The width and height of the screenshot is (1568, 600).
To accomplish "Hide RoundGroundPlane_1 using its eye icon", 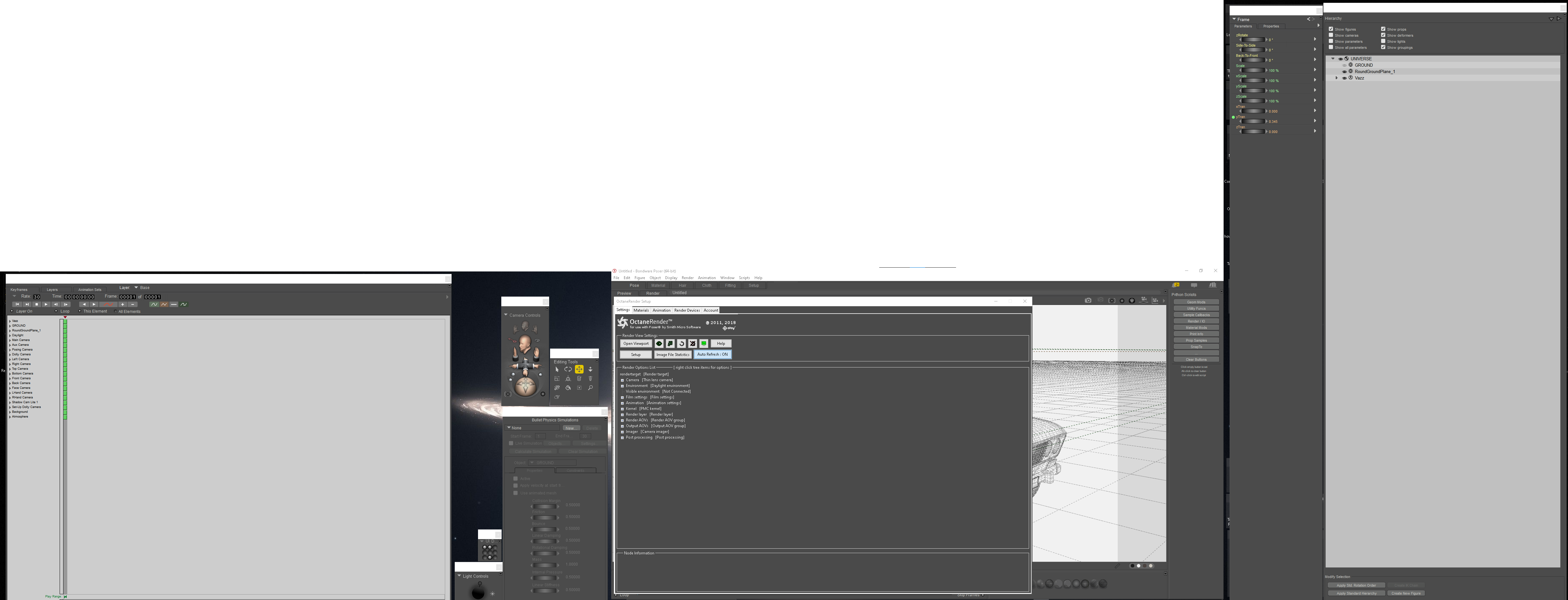I will point(1344,72).
